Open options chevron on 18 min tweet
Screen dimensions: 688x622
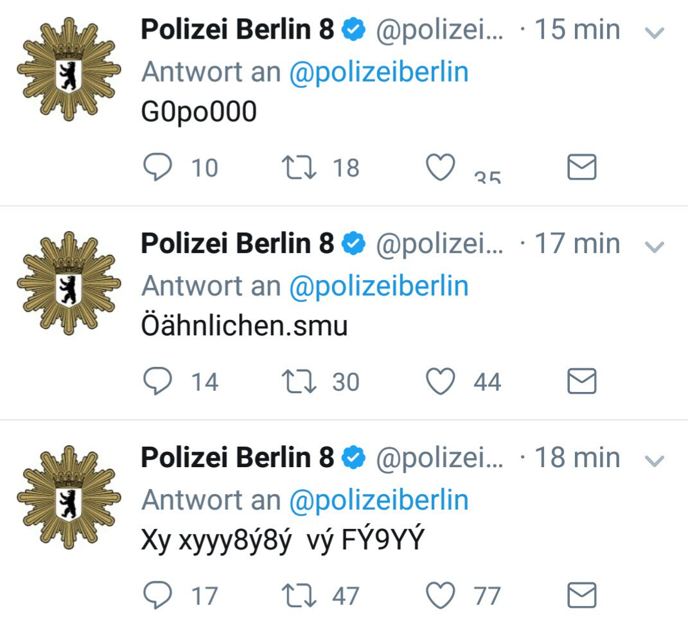(x=654, y=461)
